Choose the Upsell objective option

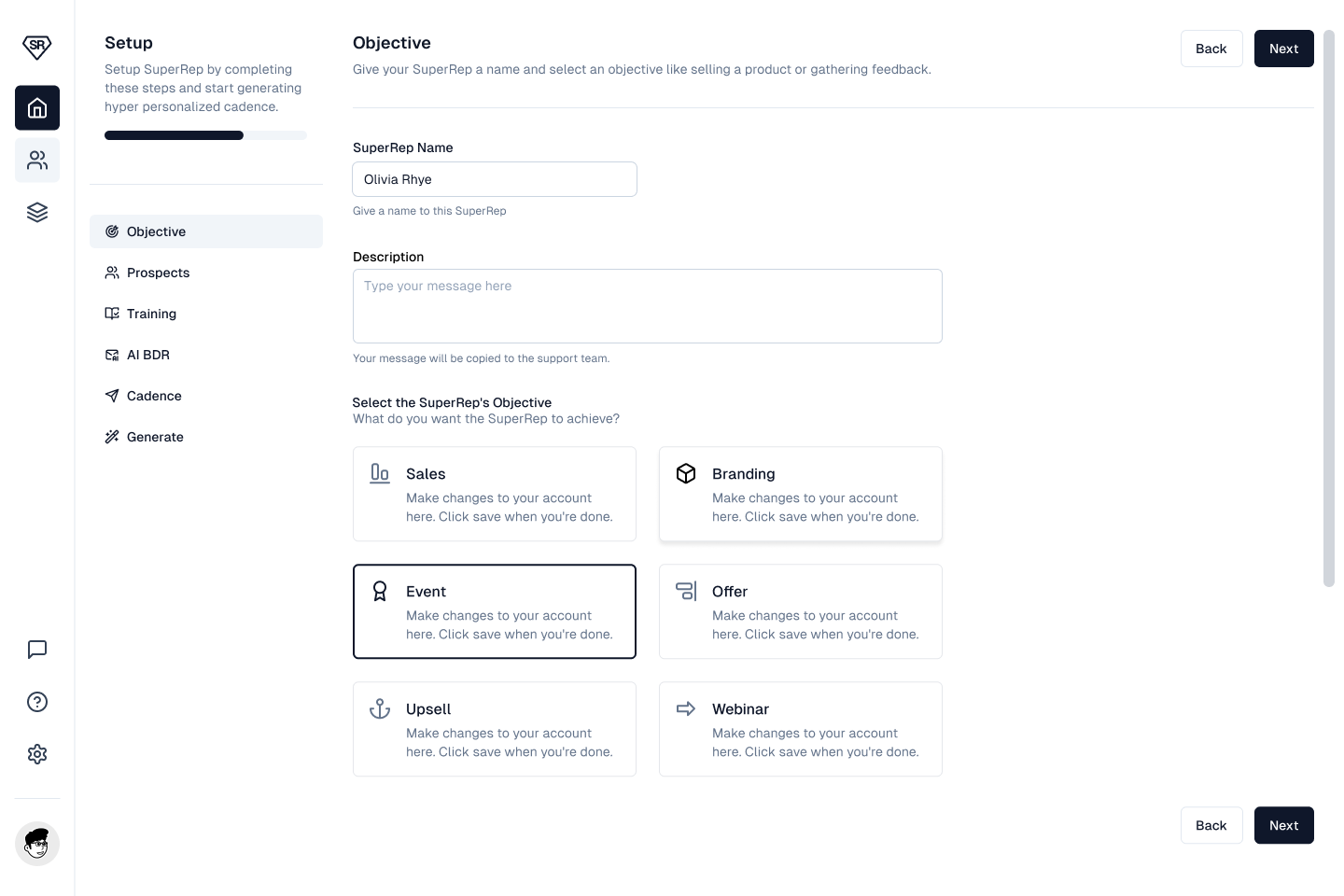click(x=495, y=729)
